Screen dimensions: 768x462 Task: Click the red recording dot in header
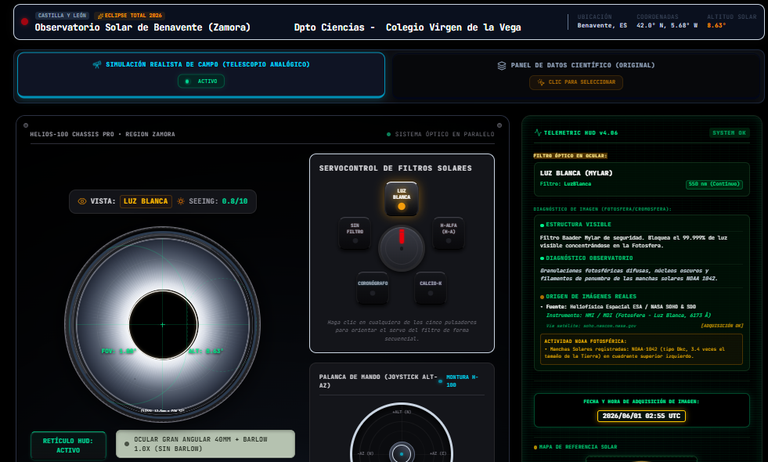24,22
